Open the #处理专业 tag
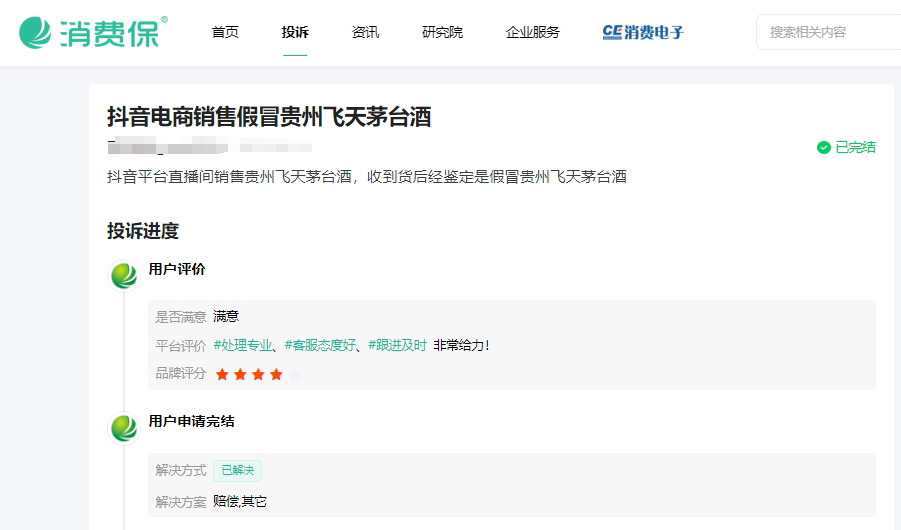 [x=242, y=345]
